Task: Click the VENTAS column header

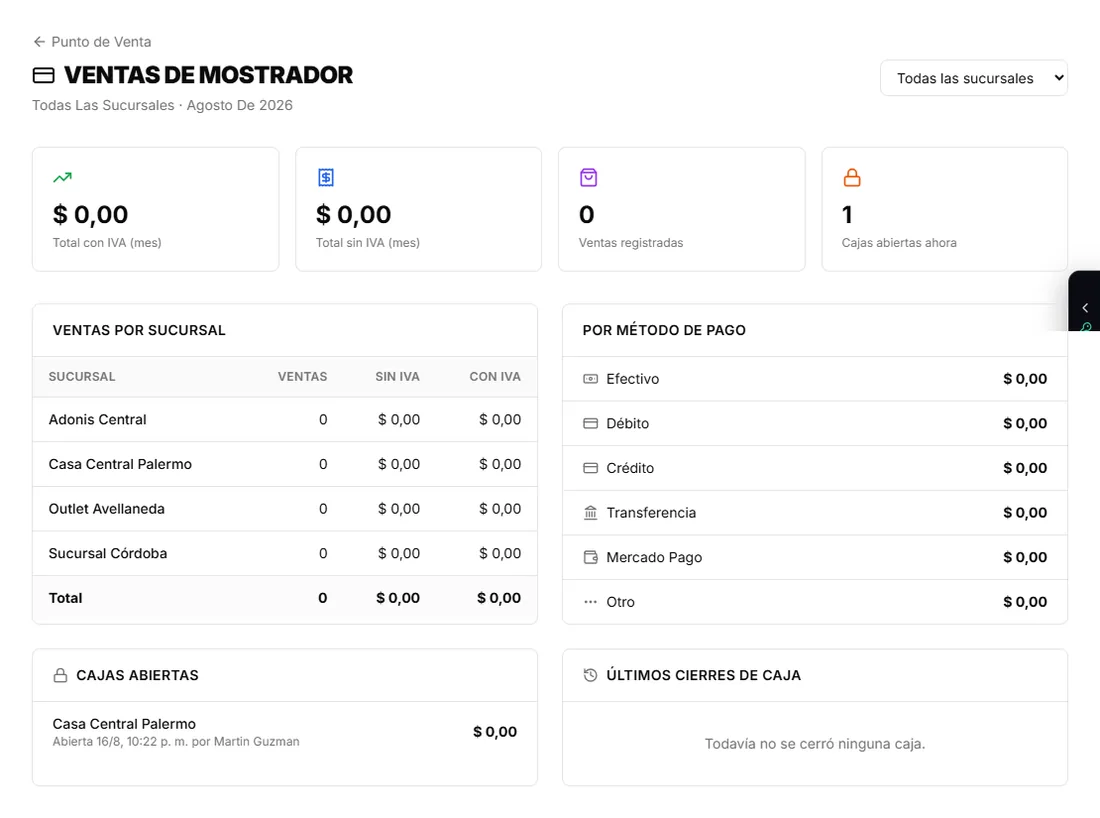Action: point(302,377)
